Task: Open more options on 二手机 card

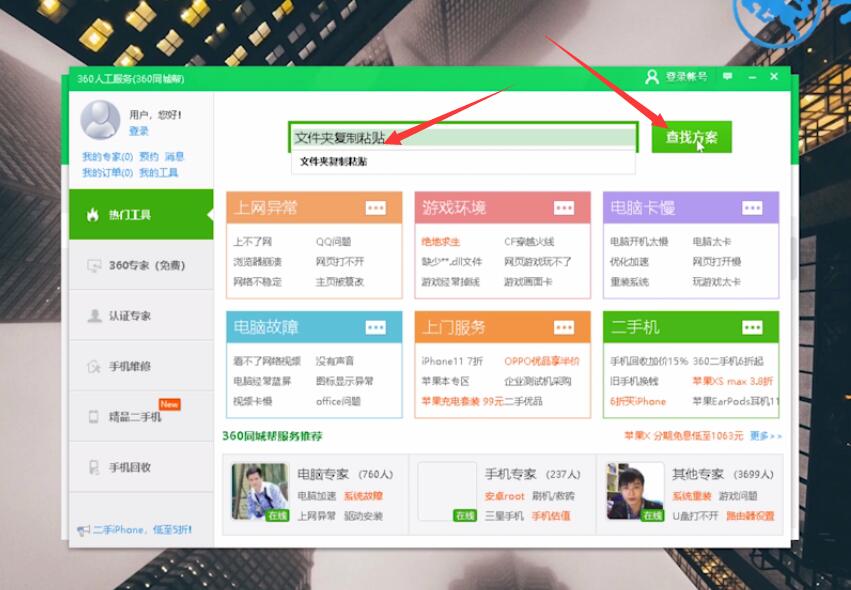Action: (752, 327)
